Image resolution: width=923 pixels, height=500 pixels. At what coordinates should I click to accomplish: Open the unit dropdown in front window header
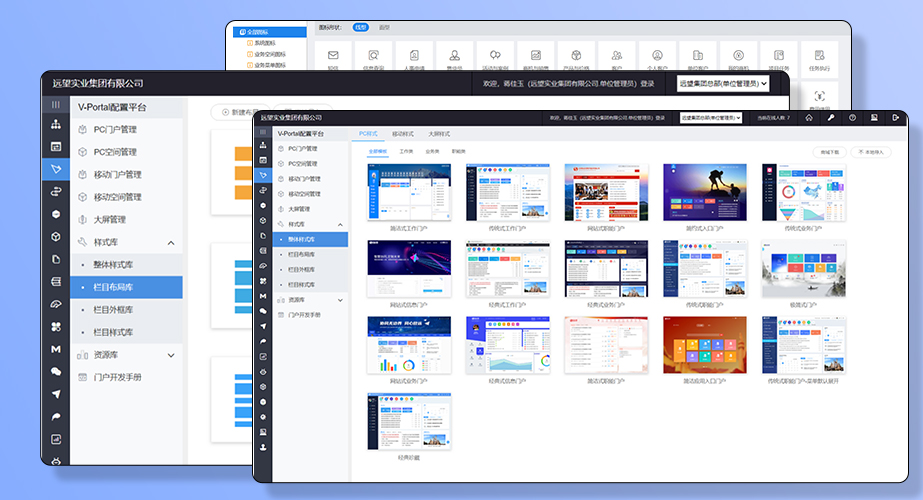coord(710,118)
